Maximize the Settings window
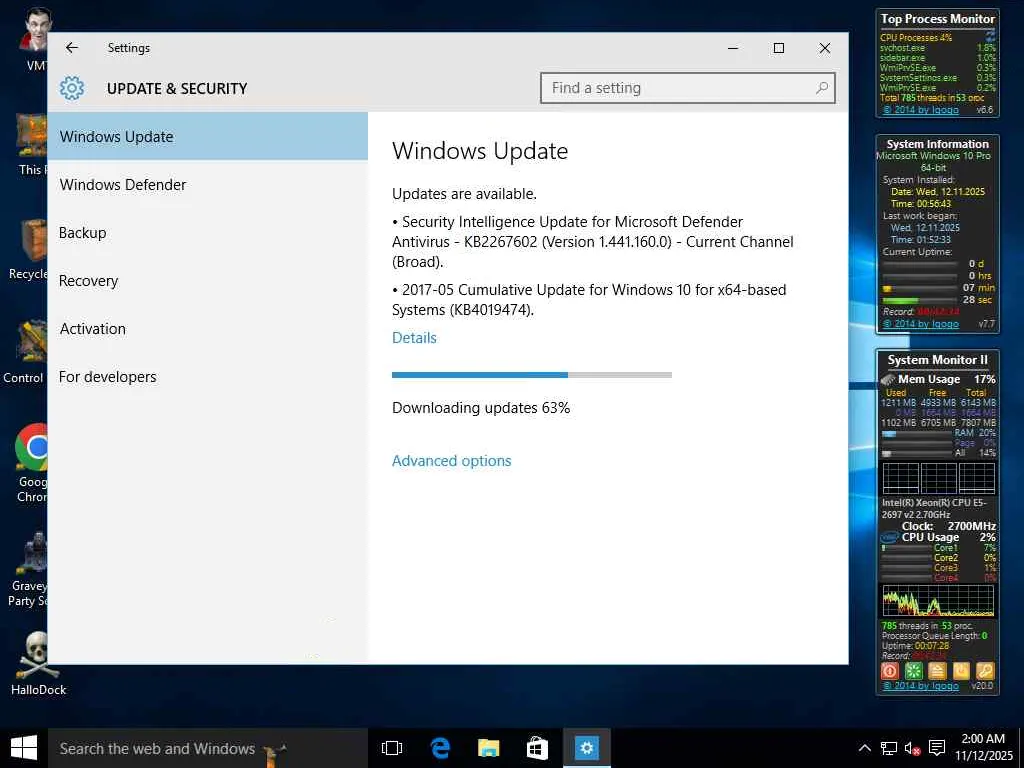1024x768 pixels. (778, 48)
